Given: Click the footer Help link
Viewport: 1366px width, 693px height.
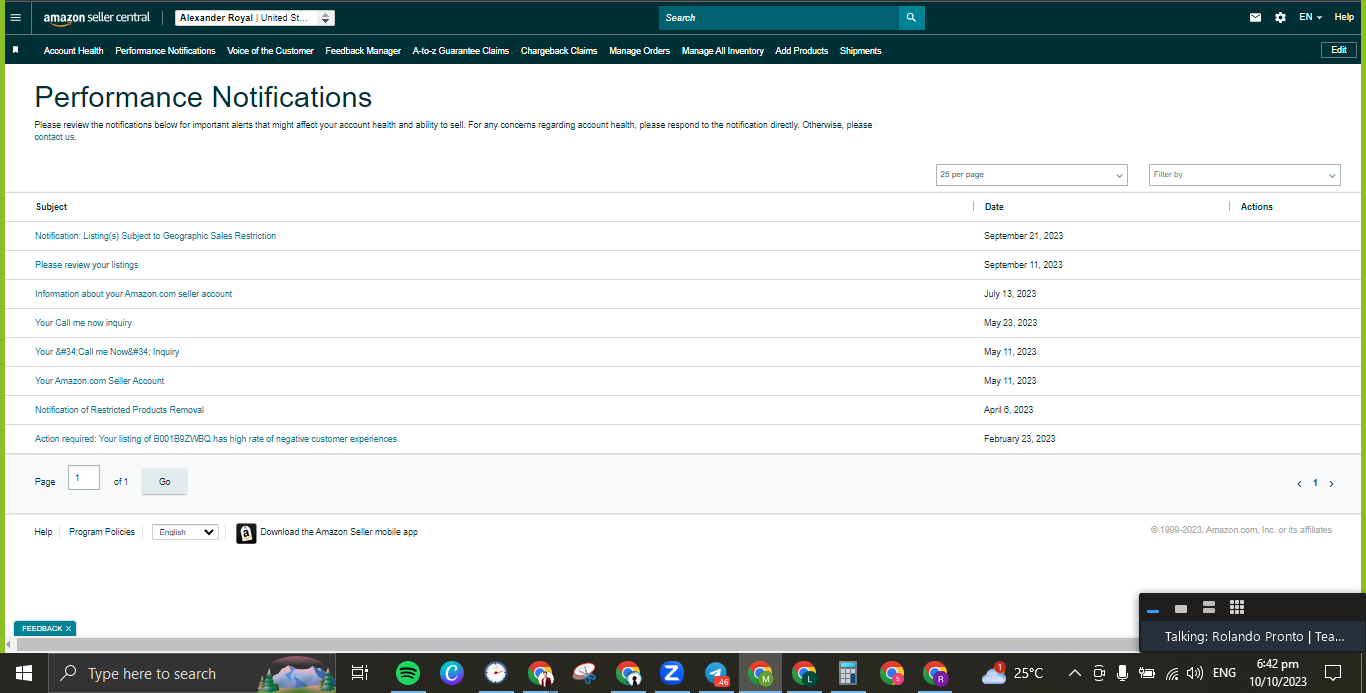Looking at the screenshot, I should (x=43, y=532).
